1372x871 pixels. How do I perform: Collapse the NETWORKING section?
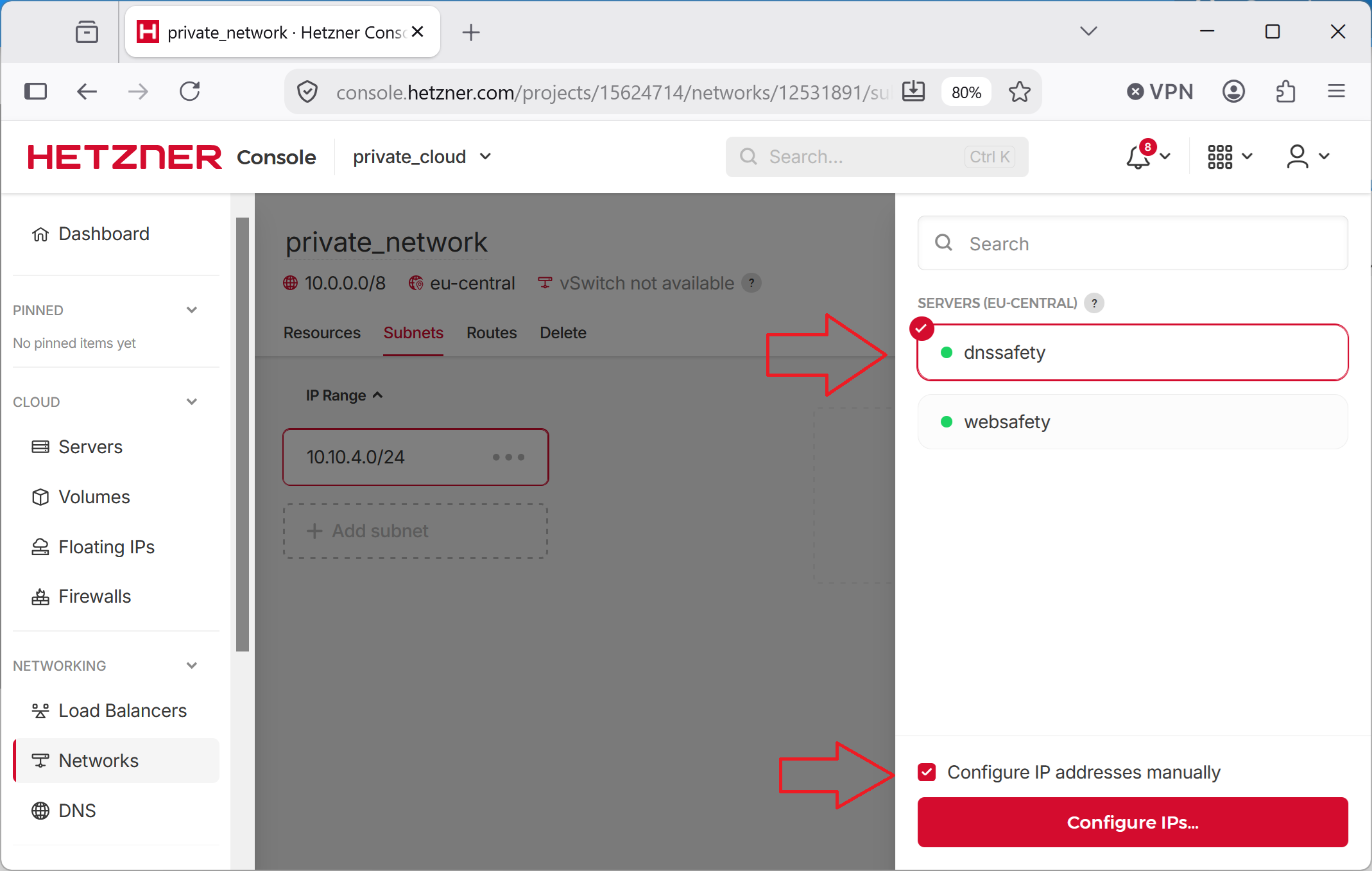pyautogui.click(x=191, y=666)
